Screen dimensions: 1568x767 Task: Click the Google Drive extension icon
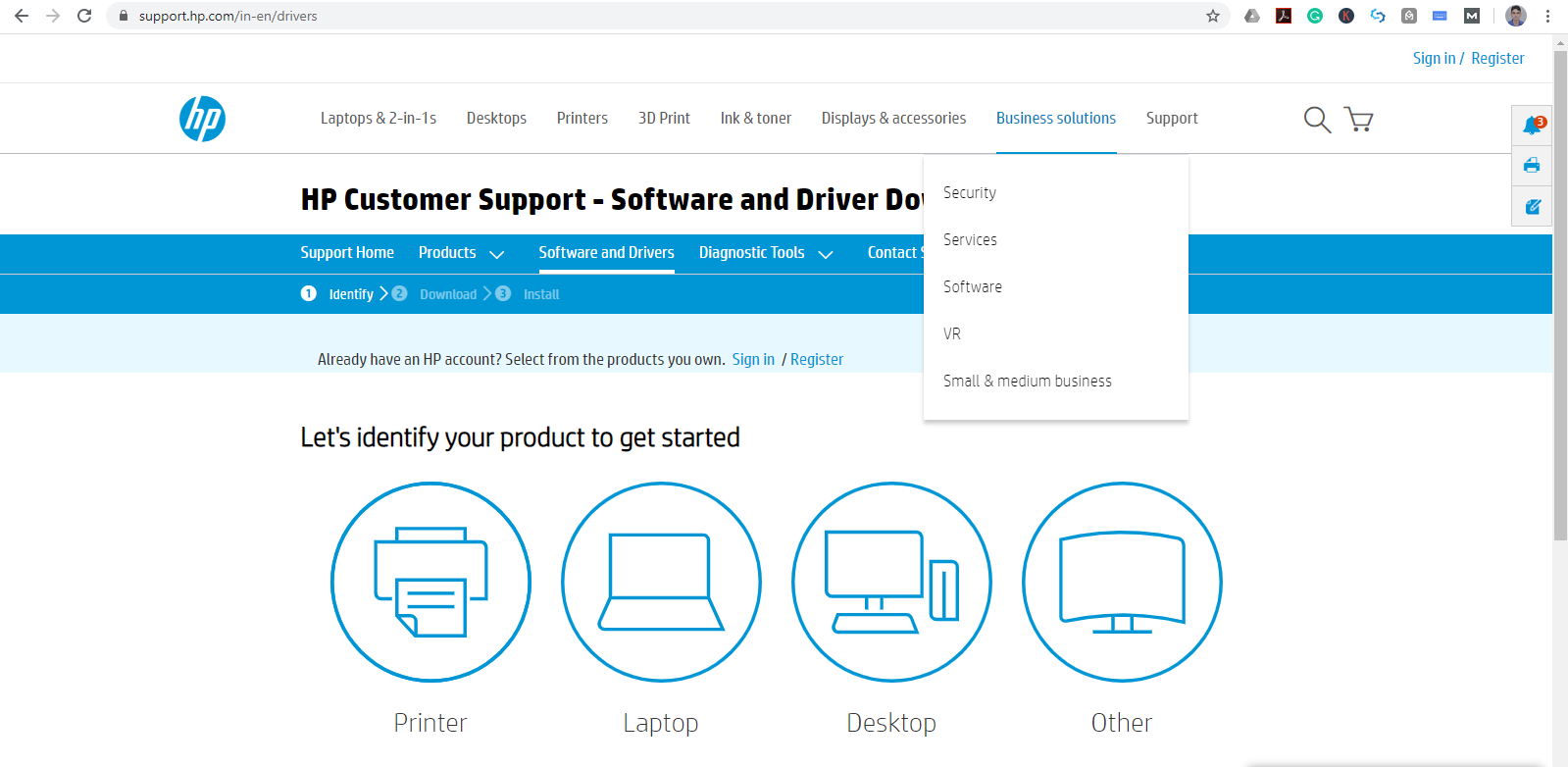click(x=1252, y=16)
